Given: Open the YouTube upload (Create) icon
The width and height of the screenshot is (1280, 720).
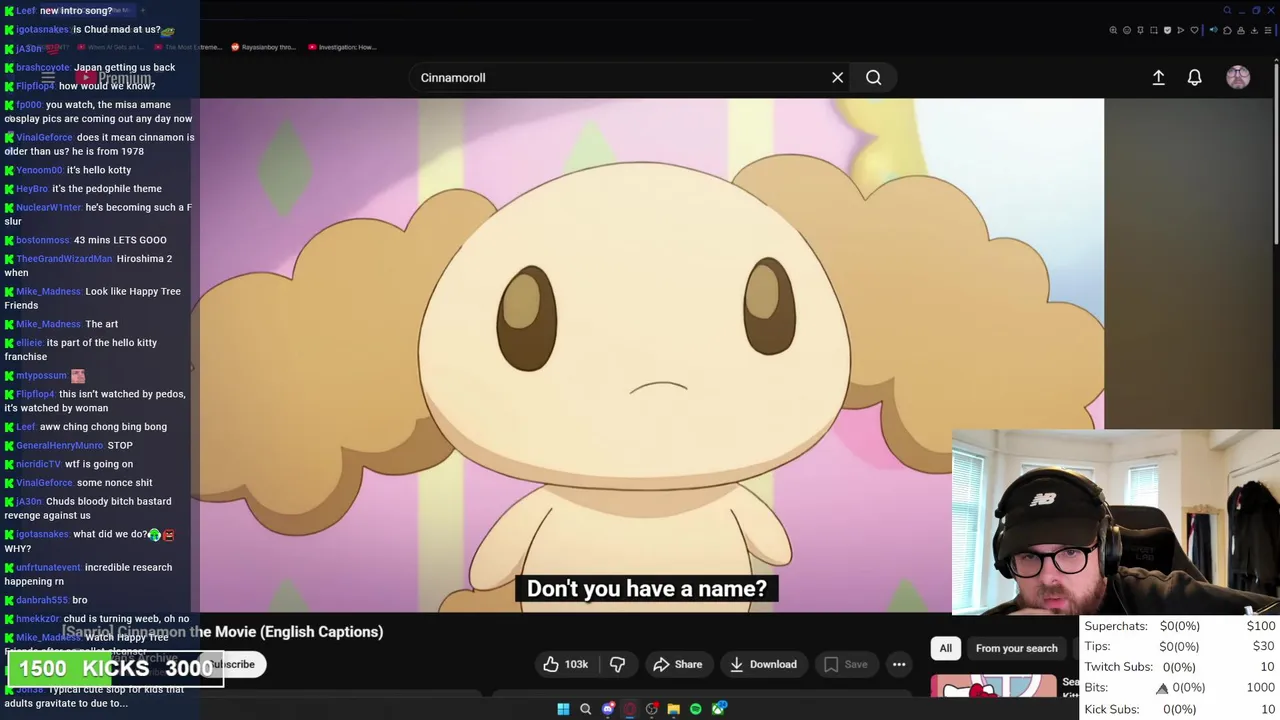Looking at the screenshot, I should pos(1158,77).
